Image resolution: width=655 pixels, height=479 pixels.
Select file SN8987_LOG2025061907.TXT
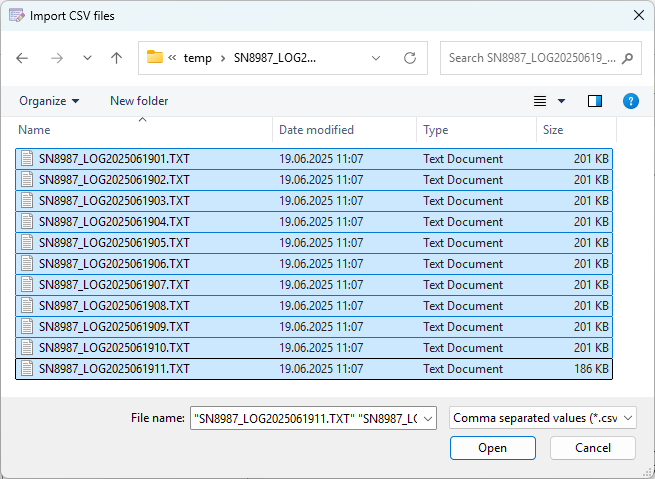(x=314, y=285)
